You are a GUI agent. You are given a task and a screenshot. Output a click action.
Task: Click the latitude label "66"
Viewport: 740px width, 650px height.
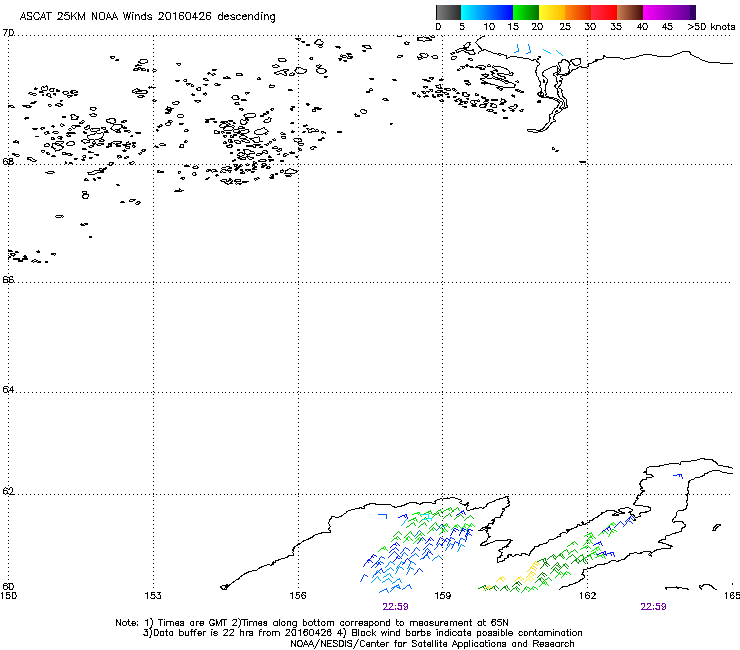(8, 279)
